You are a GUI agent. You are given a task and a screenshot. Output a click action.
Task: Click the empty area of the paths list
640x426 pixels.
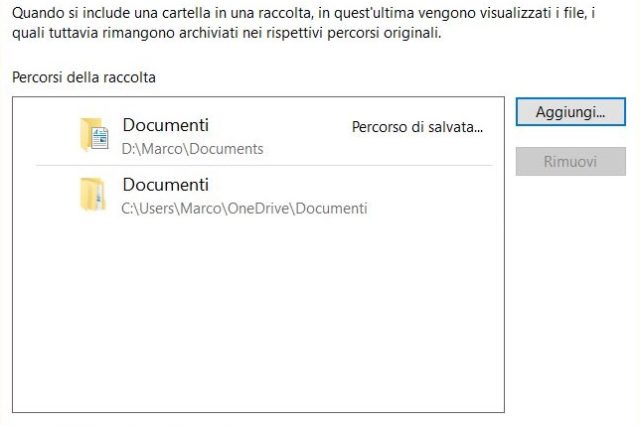(x=258, y=320)
